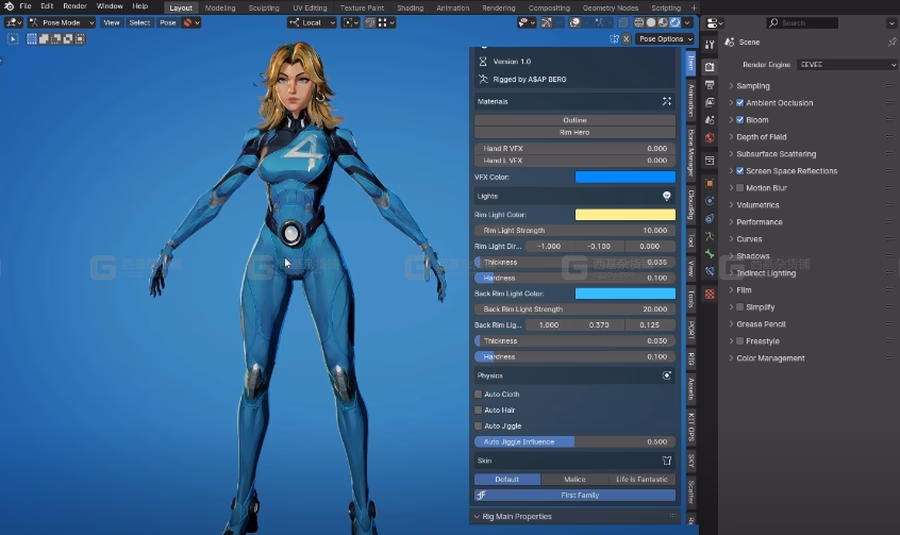The width and height of the screenshot is (900, 535).
Task: Expand the Color Management panel
Action: (770, 358)
